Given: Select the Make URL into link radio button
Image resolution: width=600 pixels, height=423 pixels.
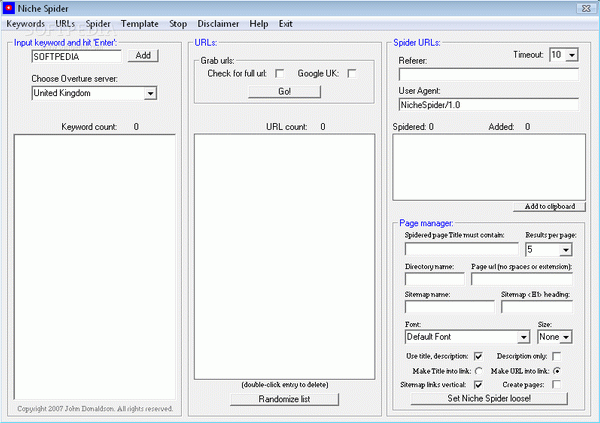Looking at the screenshot, I should tap(557, 371).
